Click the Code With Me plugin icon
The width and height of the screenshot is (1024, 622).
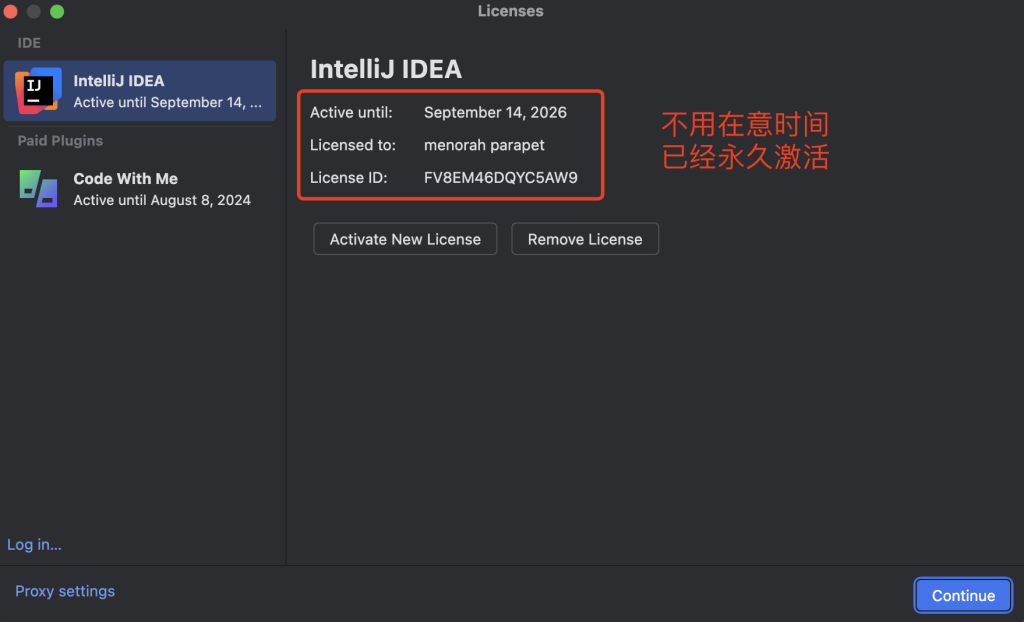pos(38,188)
